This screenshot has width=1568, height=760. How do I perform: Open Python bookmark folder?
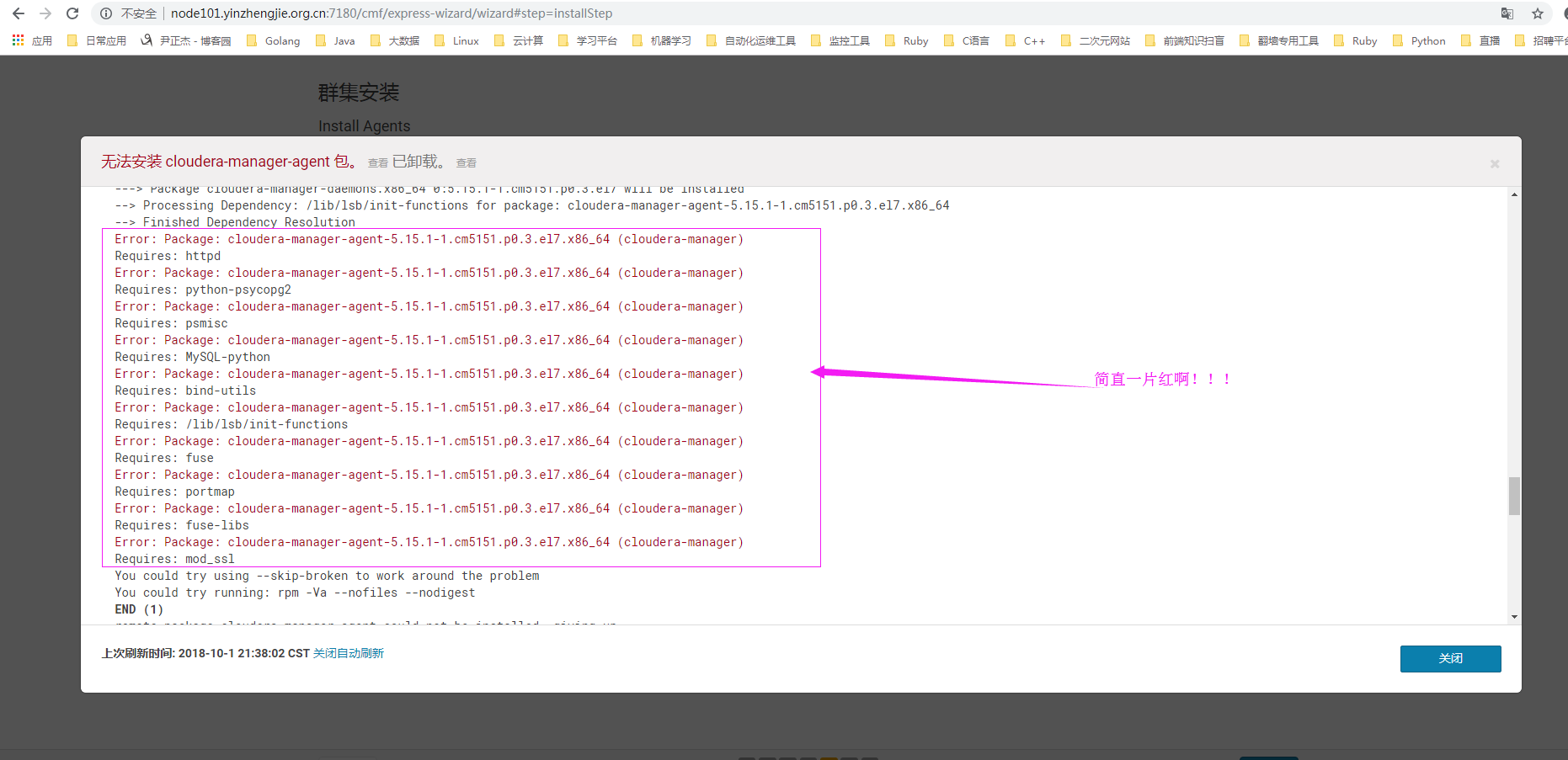coord(1420,40)
